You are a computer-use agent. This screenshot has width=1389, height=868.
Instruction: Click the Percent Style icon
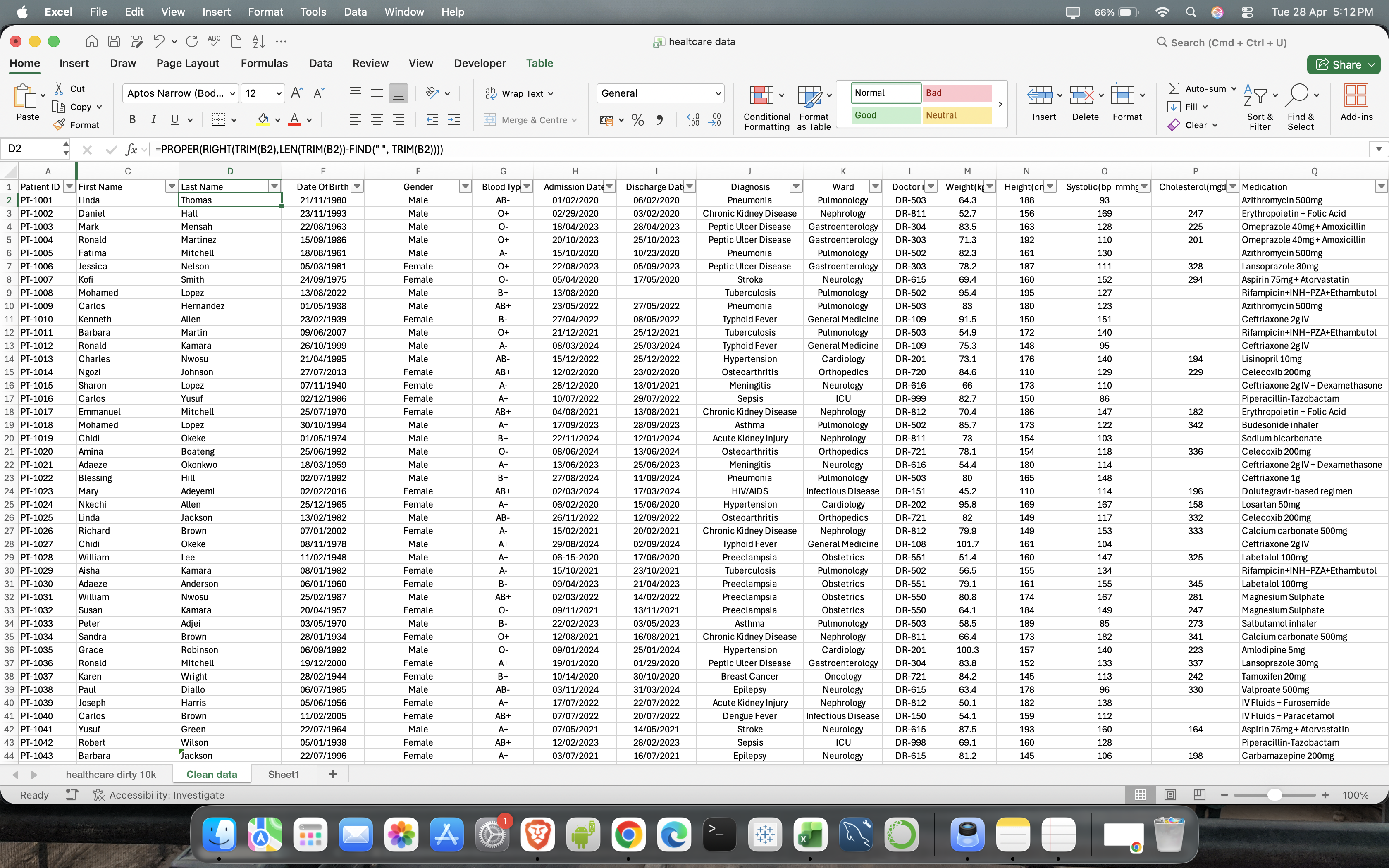point(637,120)
